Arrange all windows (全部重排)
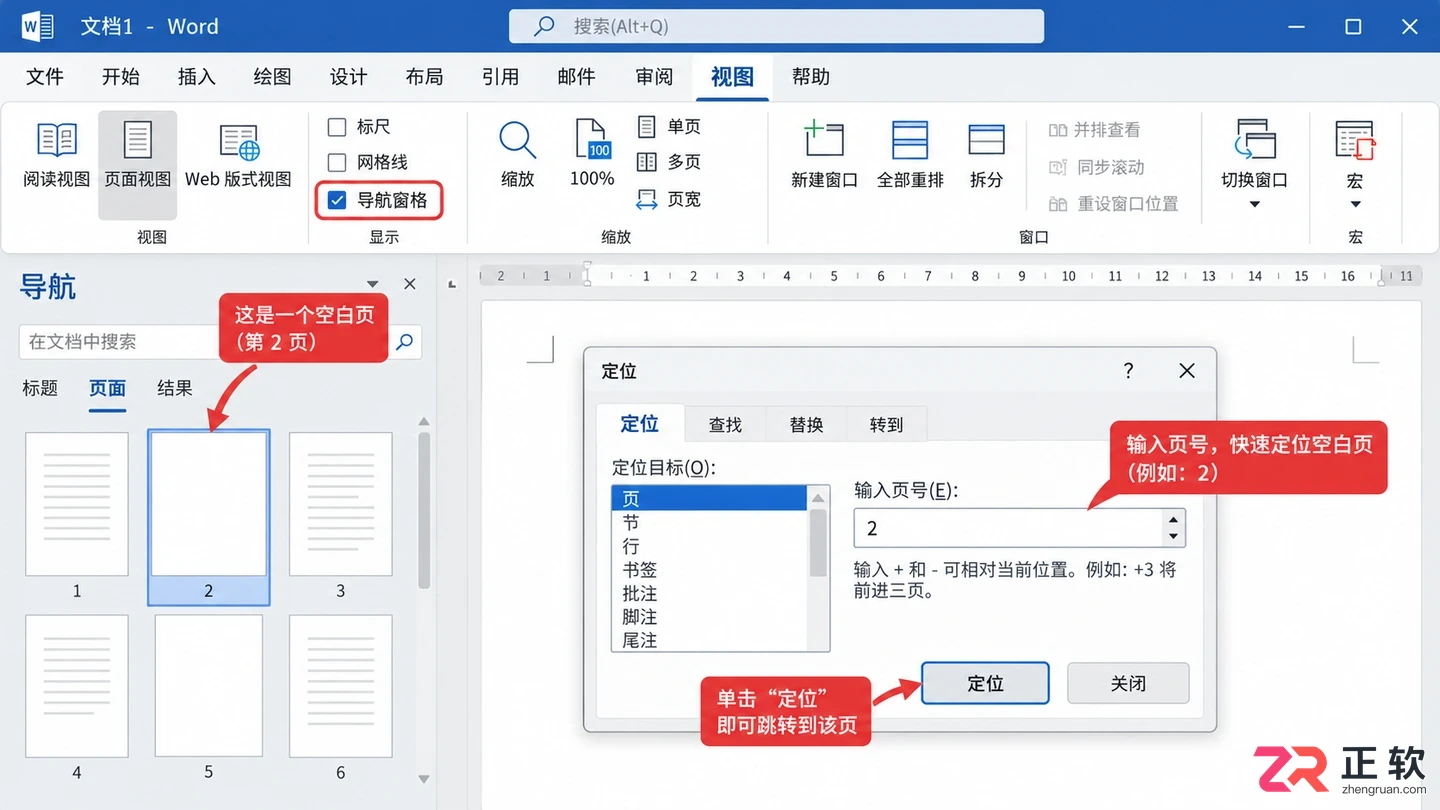Viewport: 1440px width, 810px height. (x=910, y=155)
